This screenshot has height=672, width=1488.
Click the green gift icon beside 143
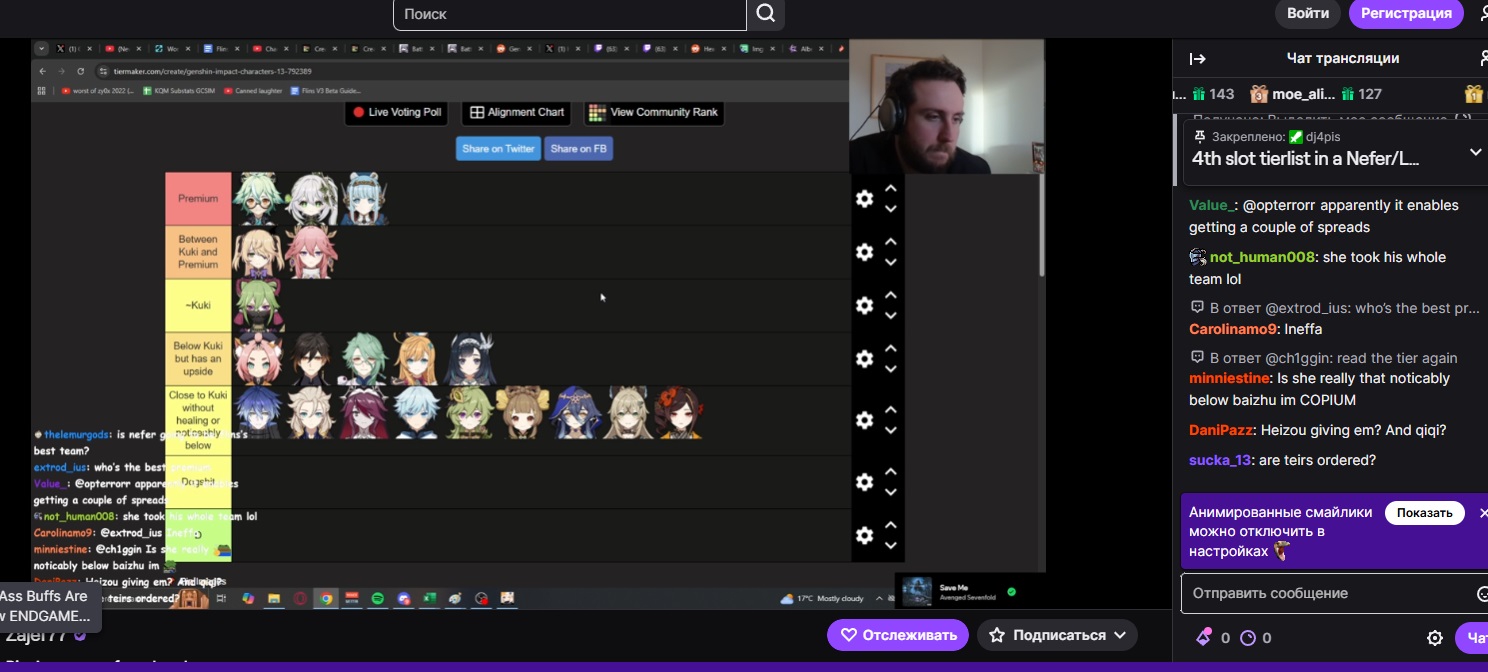coord(1199,94)
